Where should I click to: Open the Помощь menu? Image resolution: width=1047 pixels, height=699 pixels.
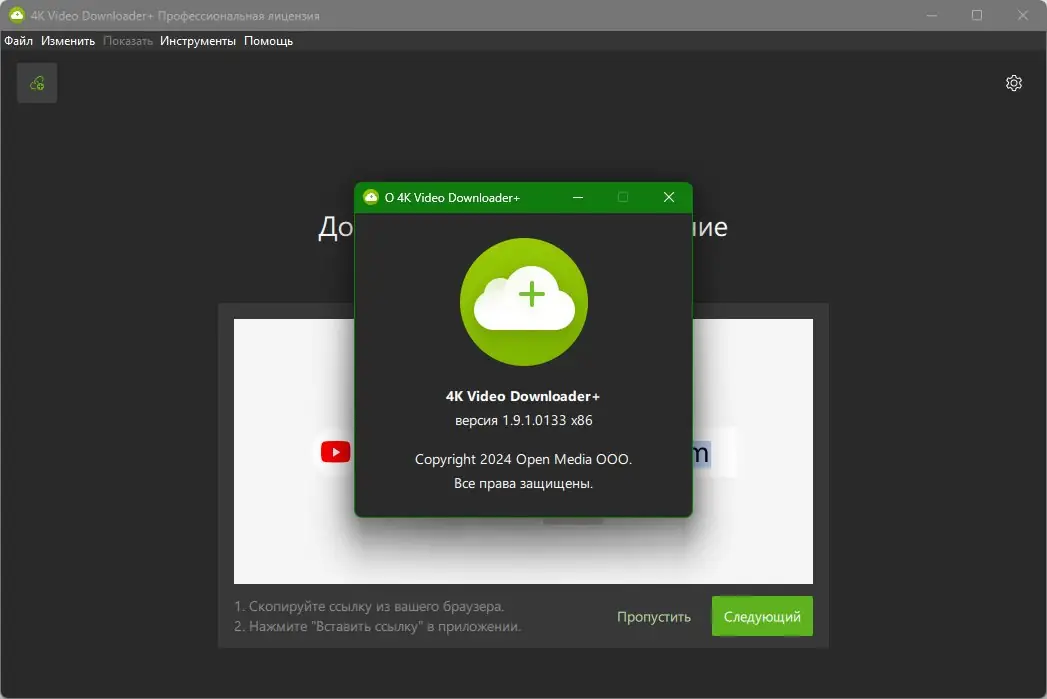coord(268,41)
